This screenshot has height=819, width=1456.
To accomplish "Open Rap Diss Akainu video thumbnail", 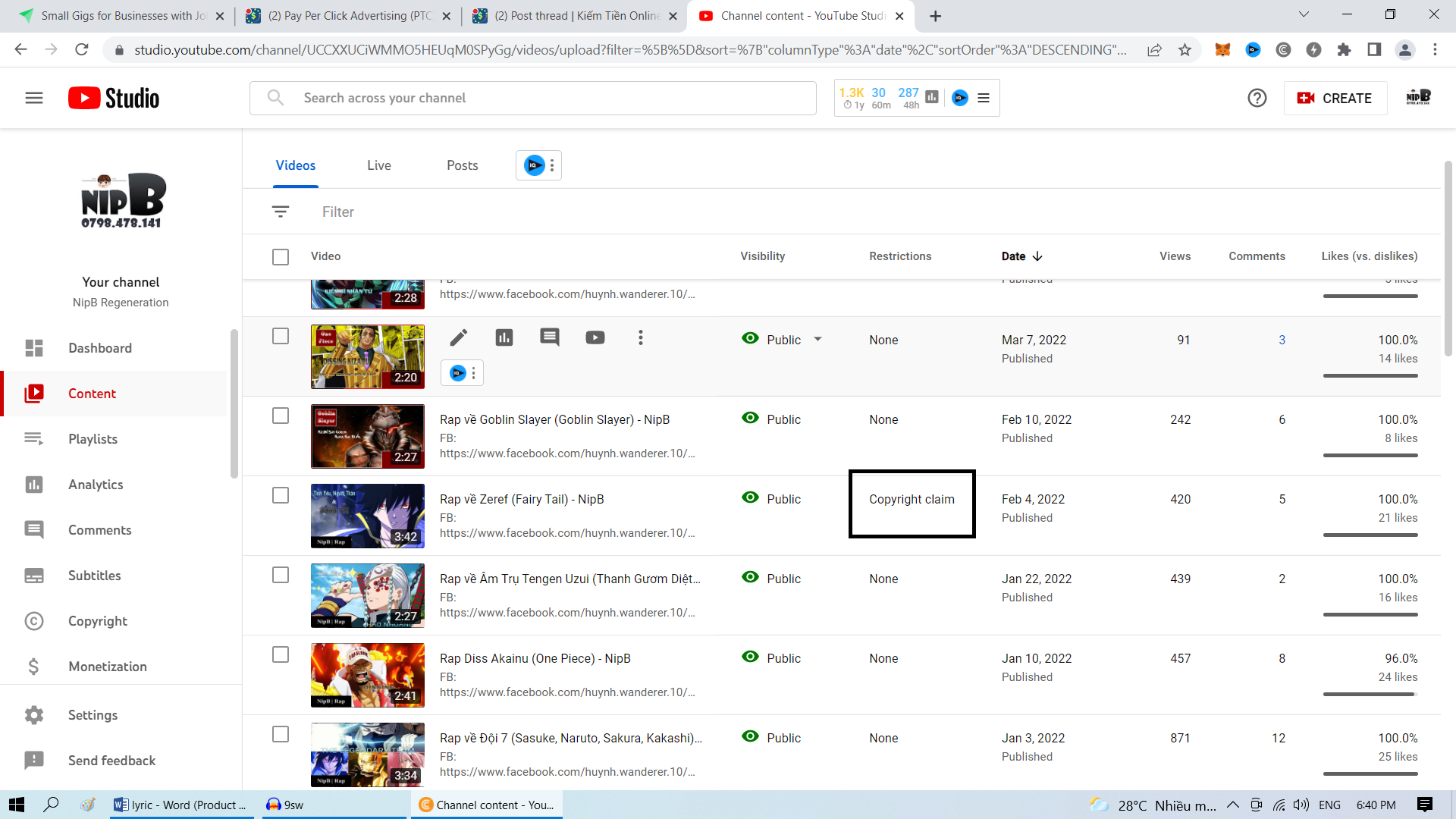I will tap(368, 675).
